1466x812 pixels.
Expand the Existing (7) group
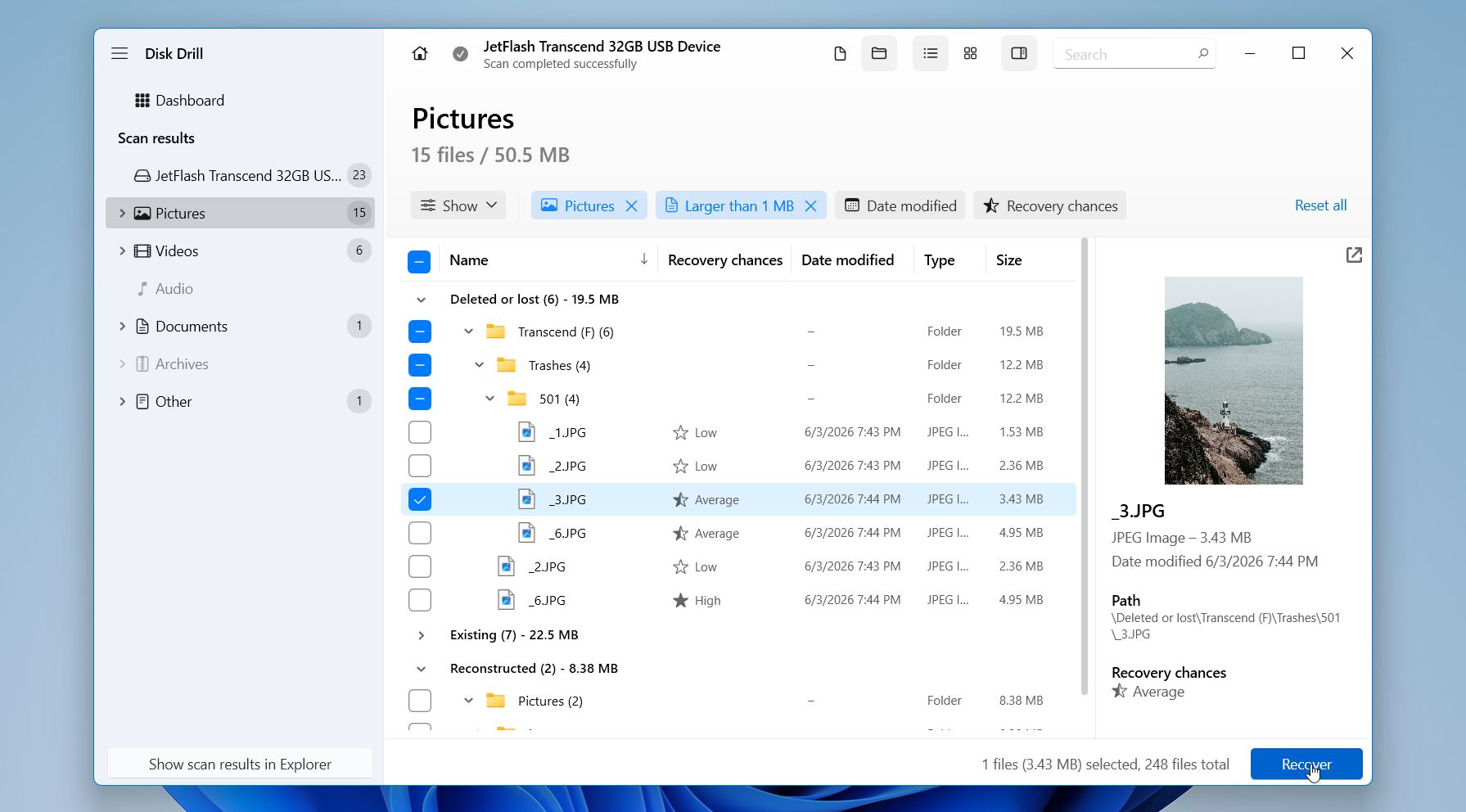click(421, 635)
